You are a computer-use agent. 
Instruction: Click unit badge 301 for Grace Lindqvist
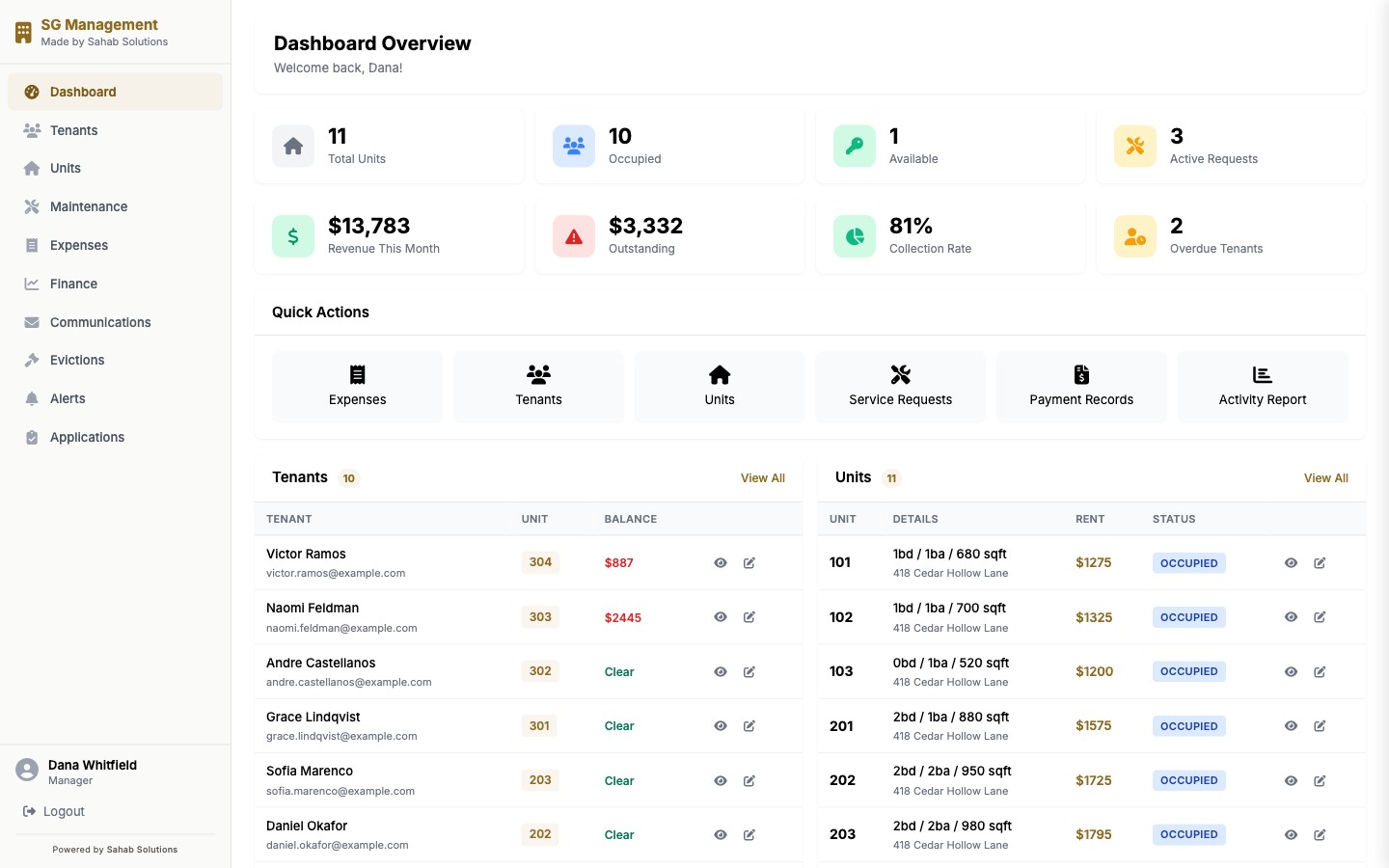(539, 725)
